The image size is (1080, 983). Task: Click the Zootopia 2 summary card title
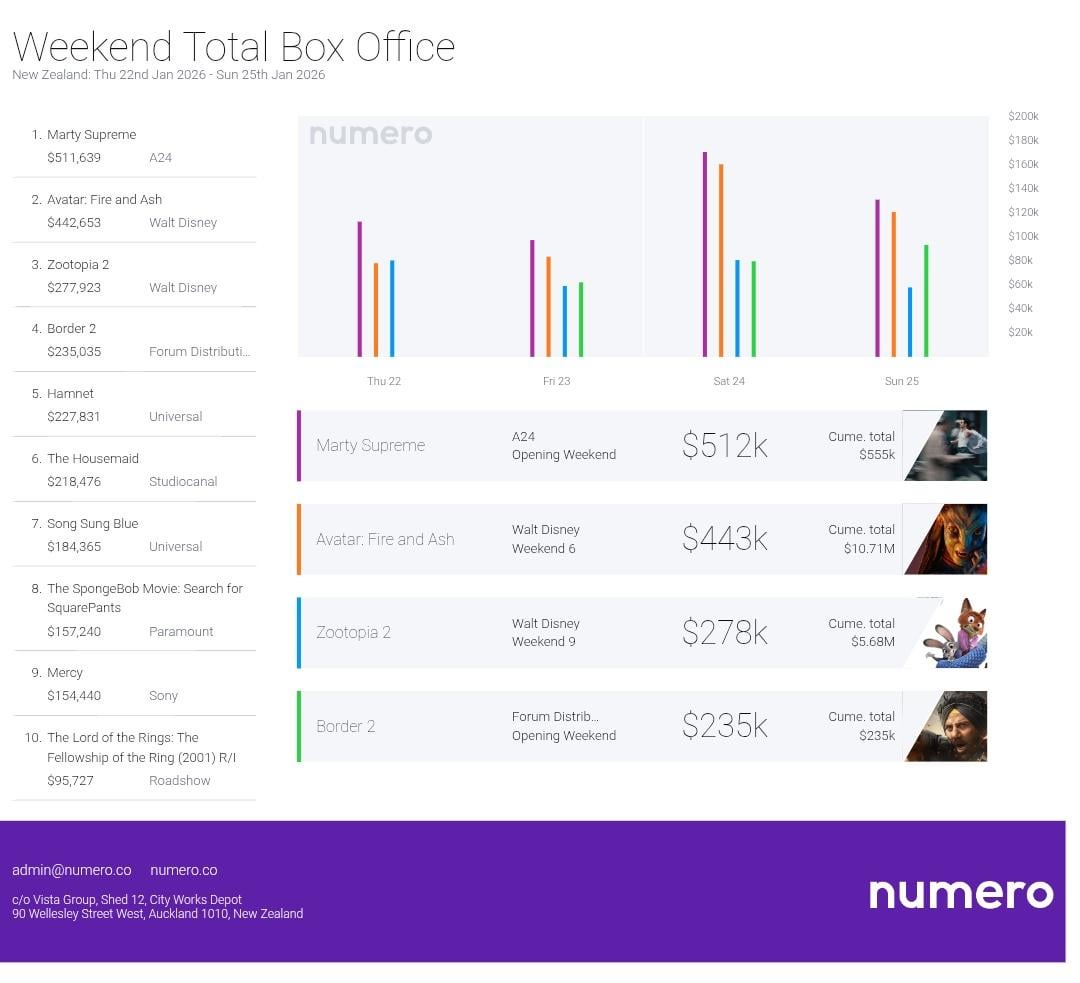coord(353,633)
